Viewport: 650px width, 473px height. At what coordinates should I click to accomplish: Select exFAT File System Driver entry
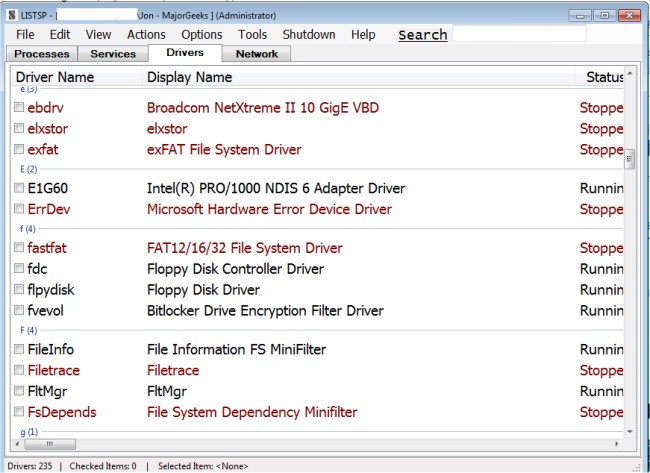(x=224, y=150)
